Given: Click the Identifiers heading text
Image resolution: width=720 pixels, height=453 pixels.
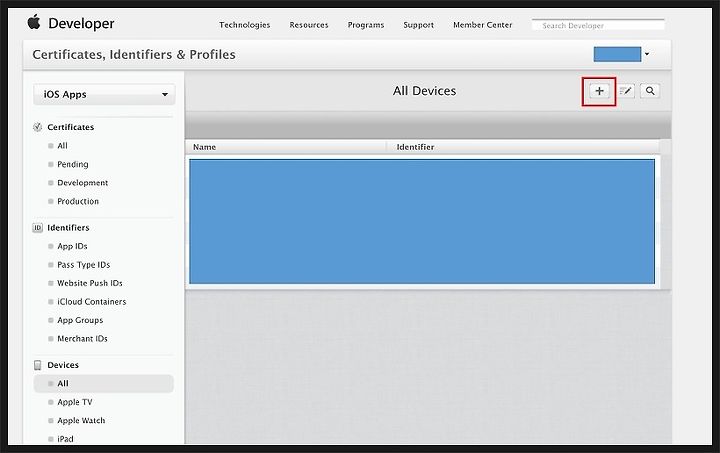Looking at the screenshot, I should tap(68, 228).
